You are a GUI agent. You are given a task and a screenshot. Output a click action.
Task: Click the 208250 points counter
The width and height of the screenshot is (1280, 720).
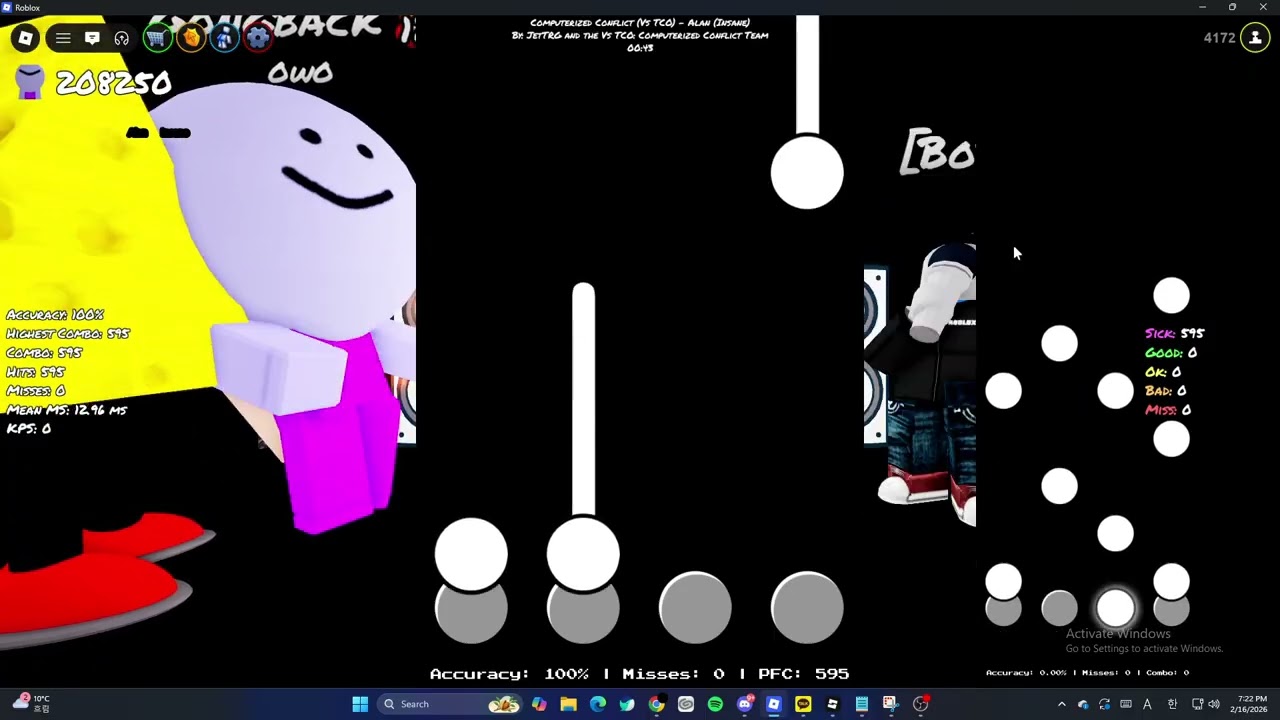[x=113, y=83]
